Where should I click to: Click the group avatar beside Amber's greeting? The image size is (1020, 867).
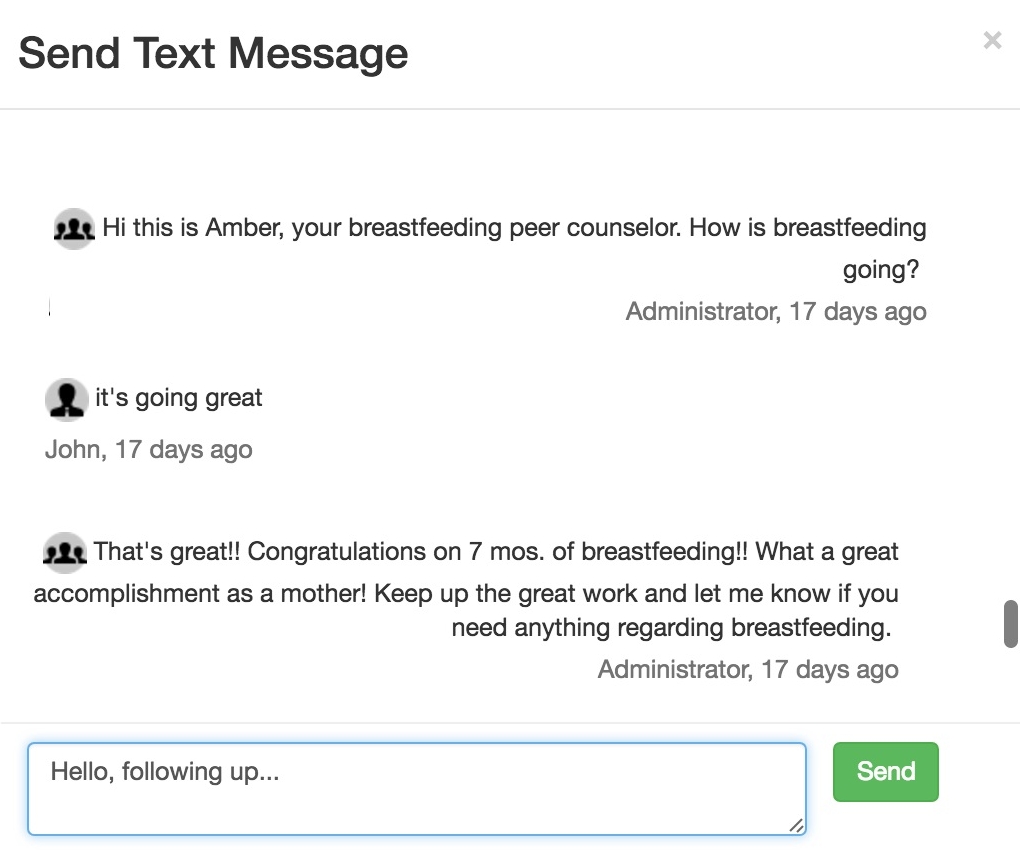click(74, 229)
